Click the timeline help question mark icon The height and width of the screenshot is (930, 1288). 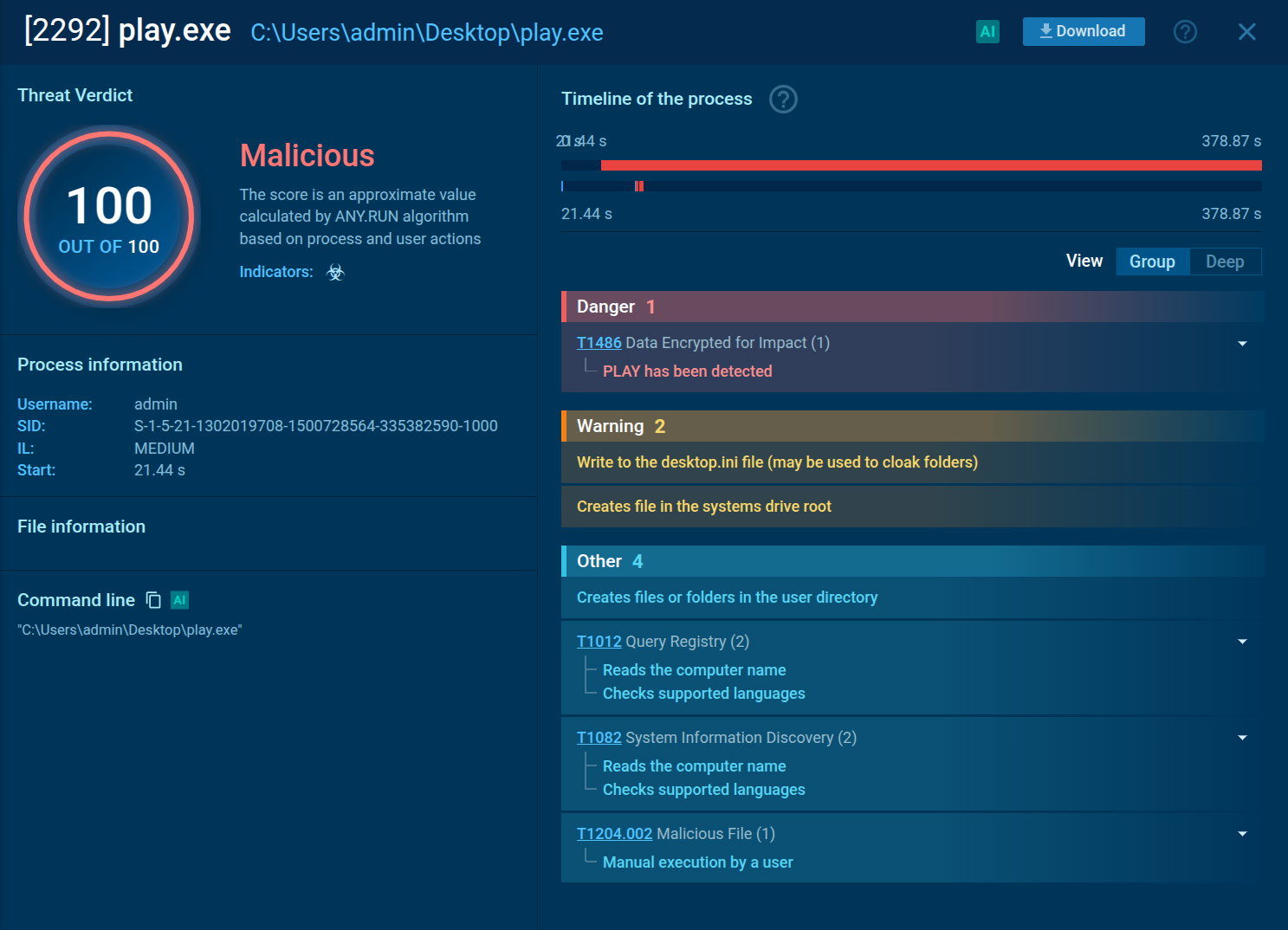pyautogui.click(x=783, y=100)
